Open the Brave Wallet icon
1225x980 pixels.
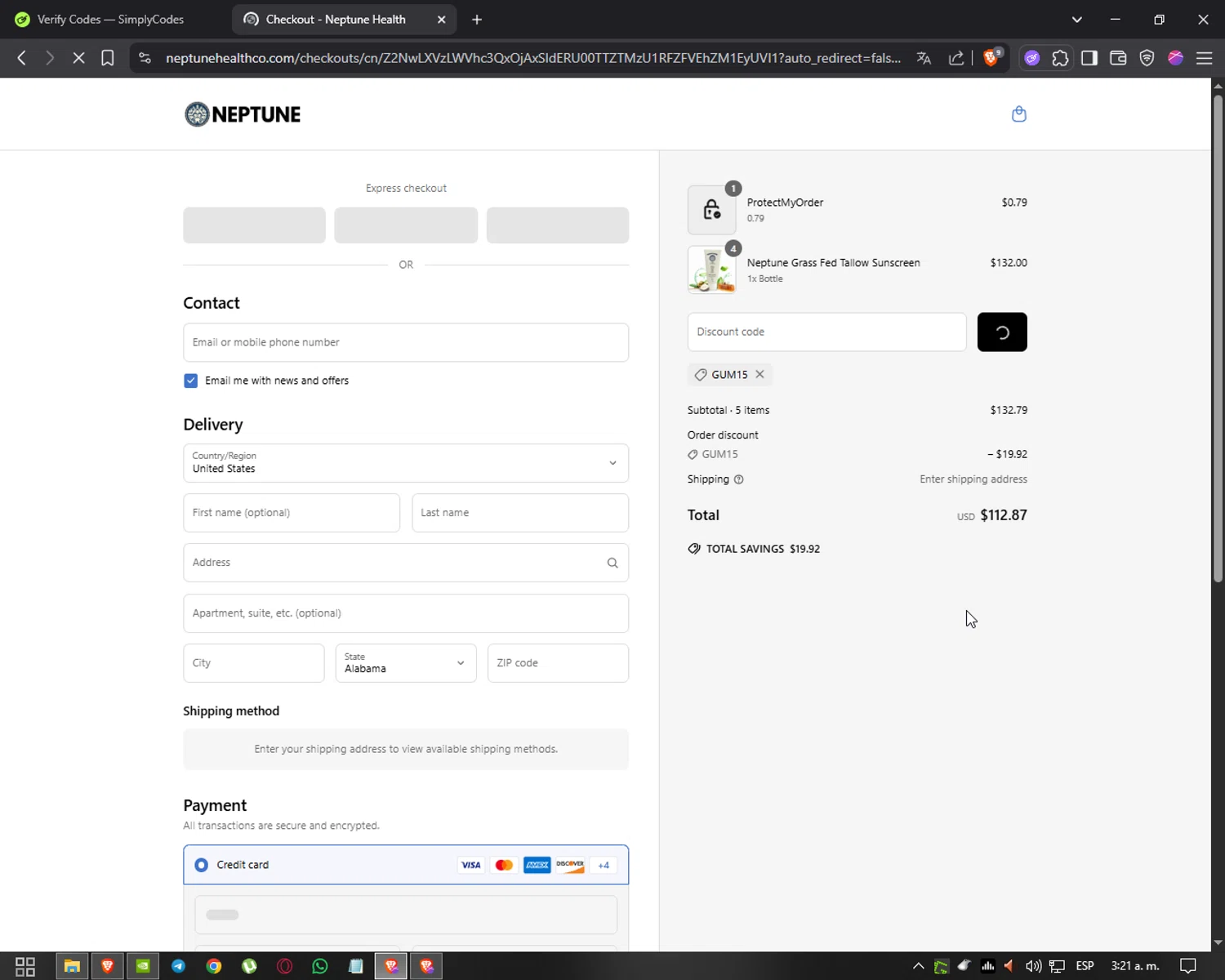coord(1118,58)
